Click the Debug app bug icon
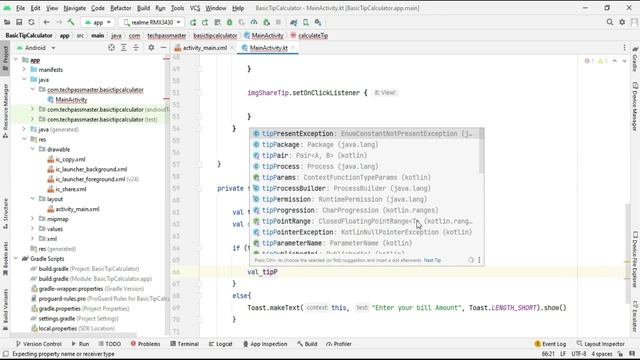The width and height of the screenshot is (640, 360). coord(229,22)
